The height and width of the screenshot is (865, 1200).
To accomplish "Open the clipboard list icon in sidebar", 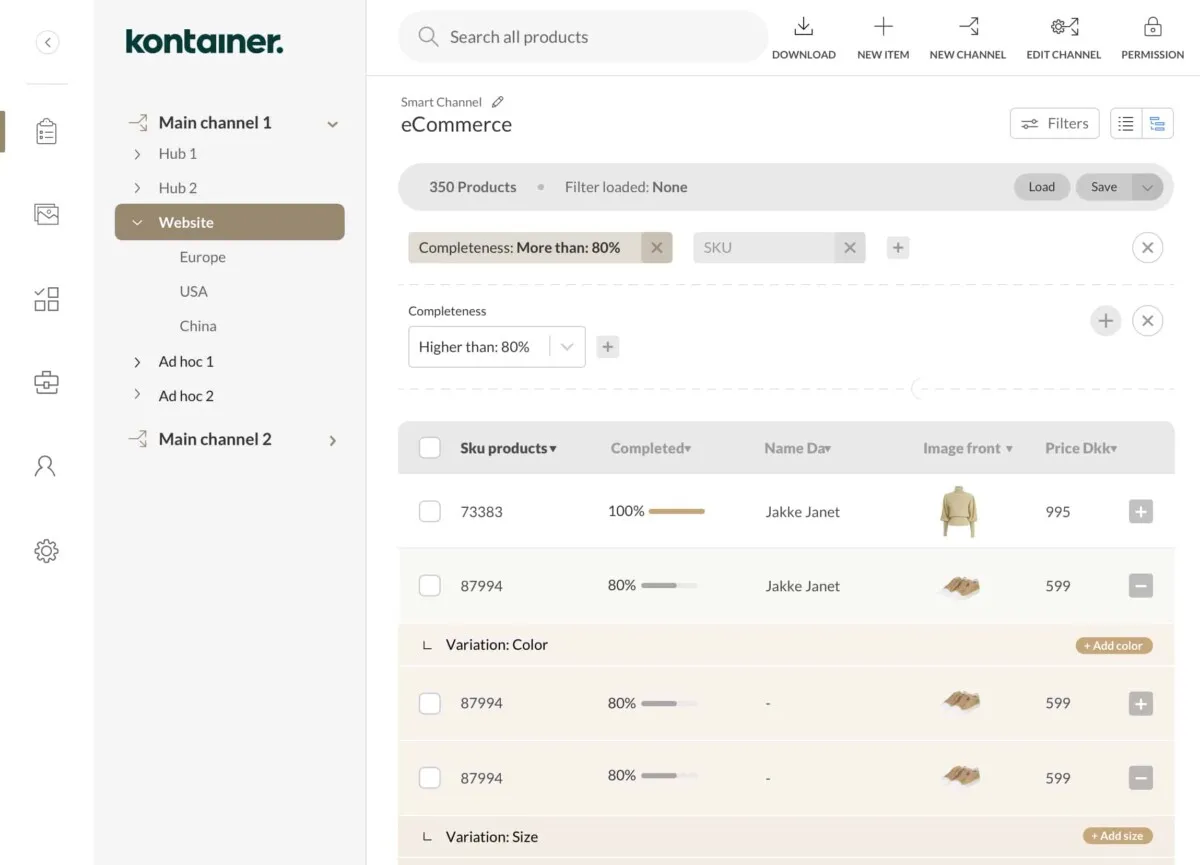I will 46,132.
